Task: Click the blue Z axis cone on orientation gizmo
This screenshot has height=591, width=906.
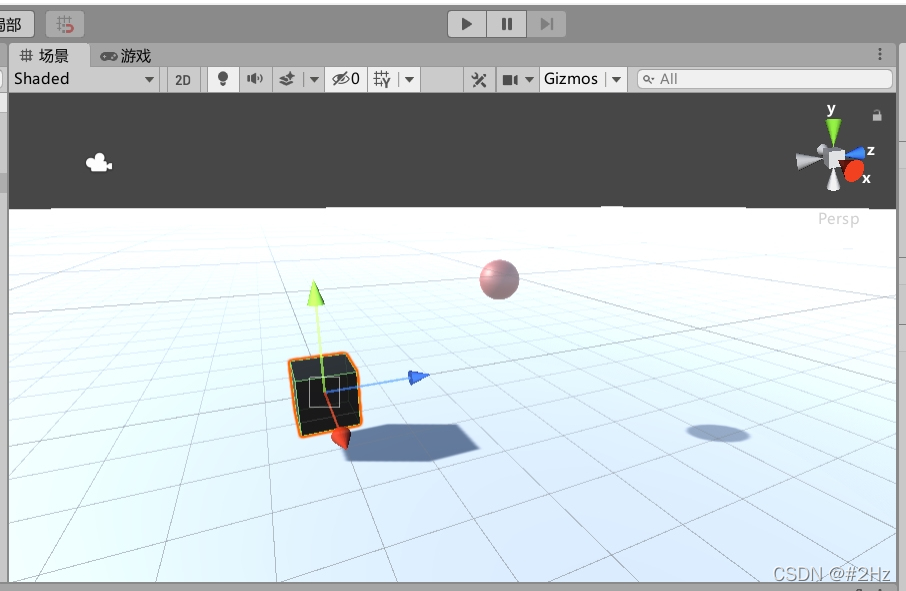Action: pos(857,153)
